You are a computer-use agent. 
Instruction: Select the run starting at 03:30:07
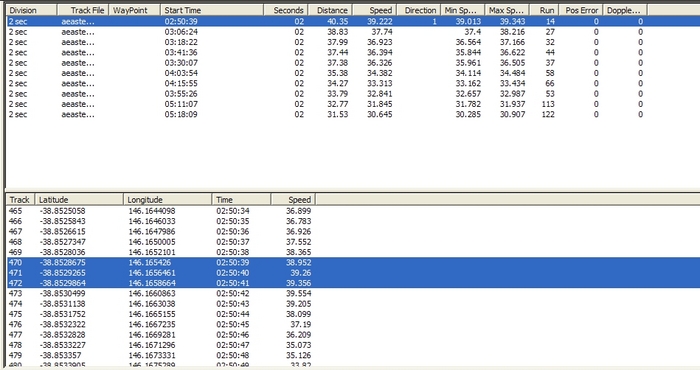(353, 62)
